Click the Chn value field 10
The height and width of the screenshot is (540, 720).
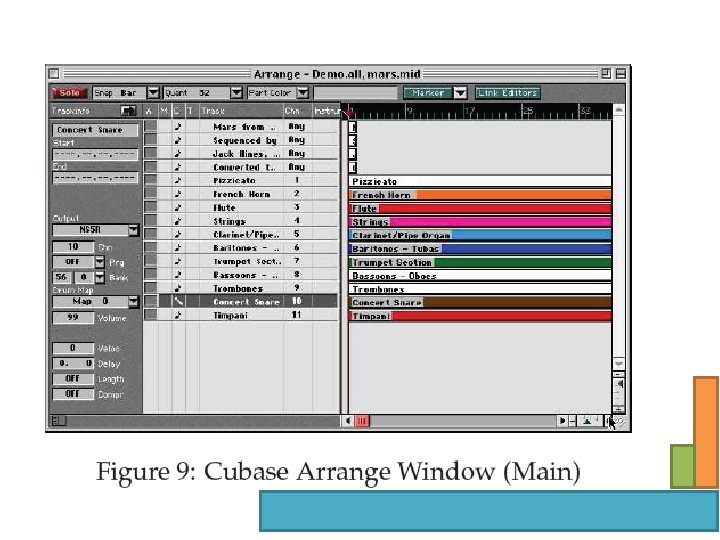[73, 247]
